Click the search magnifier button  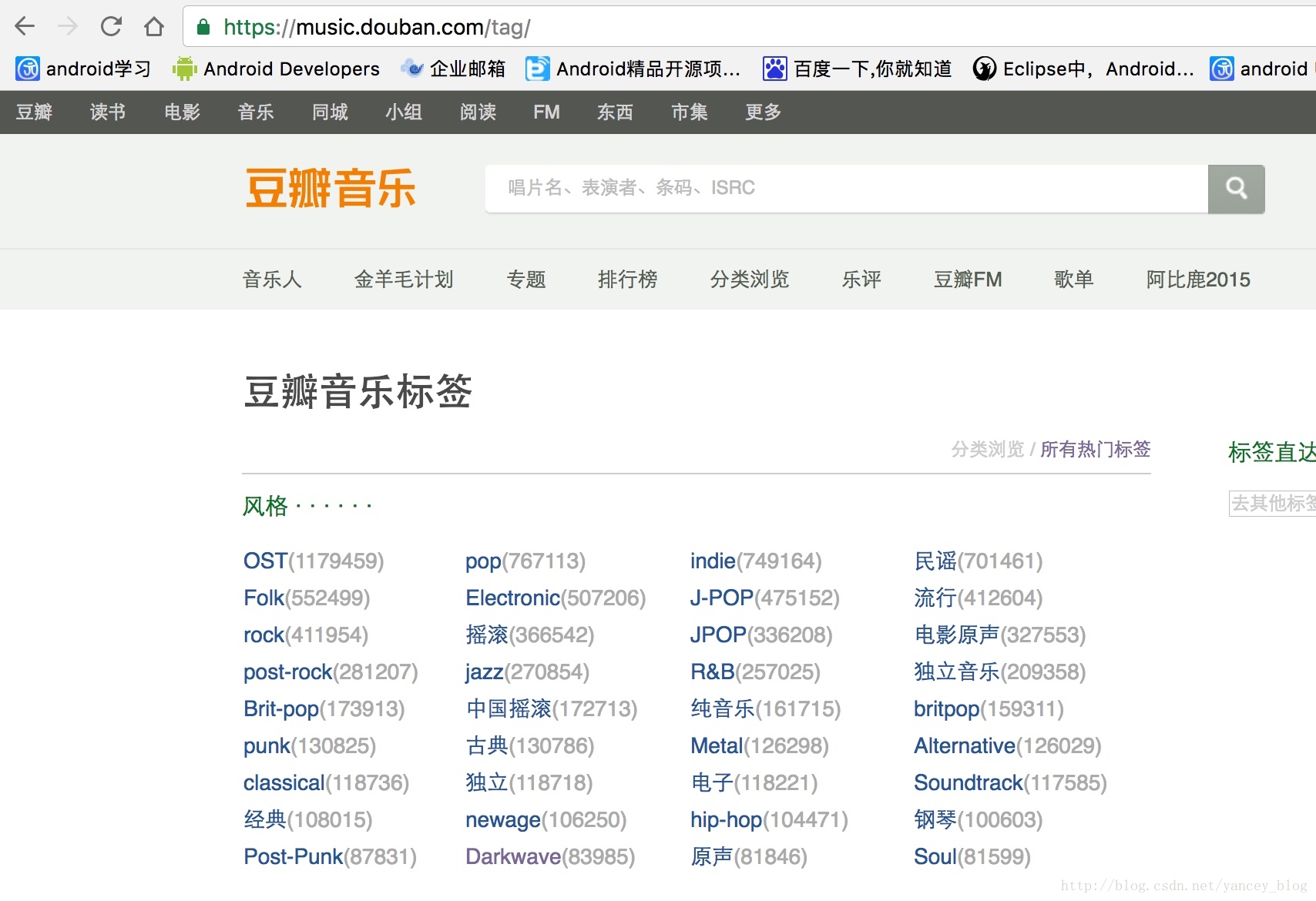1236,189
